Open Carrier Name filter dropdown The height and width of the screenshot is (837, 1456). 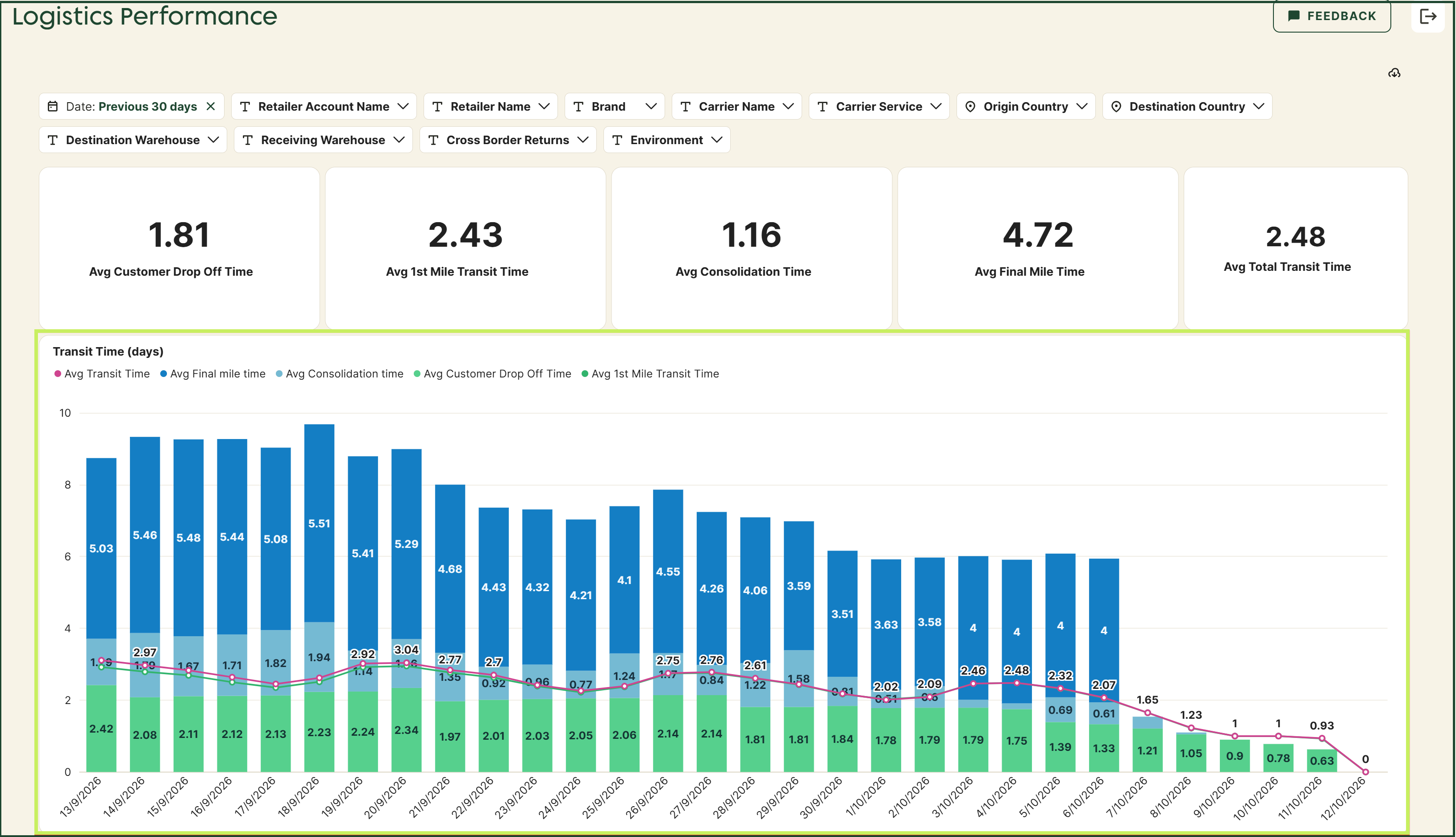[x=736, y=106]
